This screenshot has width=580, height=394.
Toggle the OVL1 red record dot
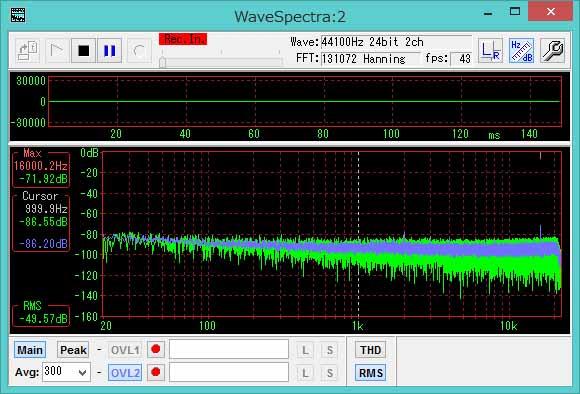click(x=156, y=349)
